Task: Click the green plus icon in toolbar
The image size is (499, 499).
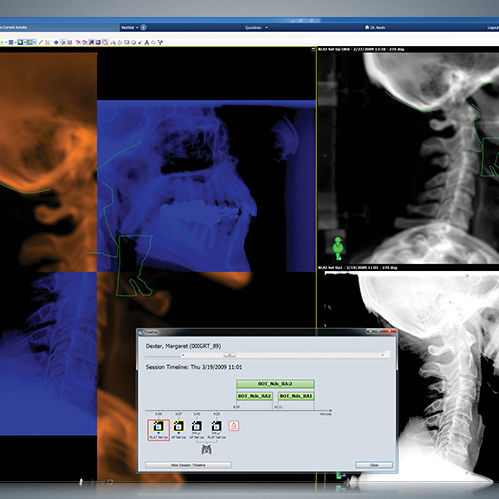Action: click(2, 42)
